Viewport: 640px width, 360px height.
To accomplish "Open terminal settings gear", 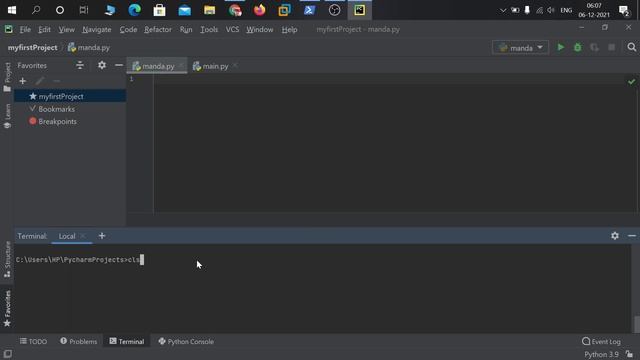I will coord(615,236).
